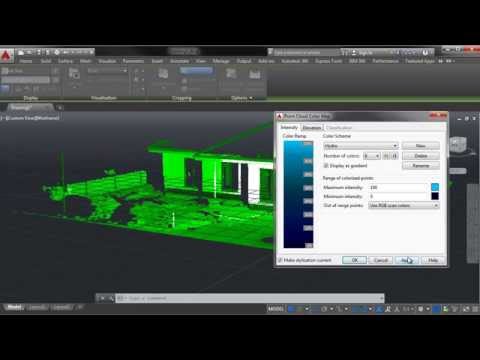This screenshot has height=360, width=480.
Task: Click the blue color ramp gradient bar
Action: 298,194
